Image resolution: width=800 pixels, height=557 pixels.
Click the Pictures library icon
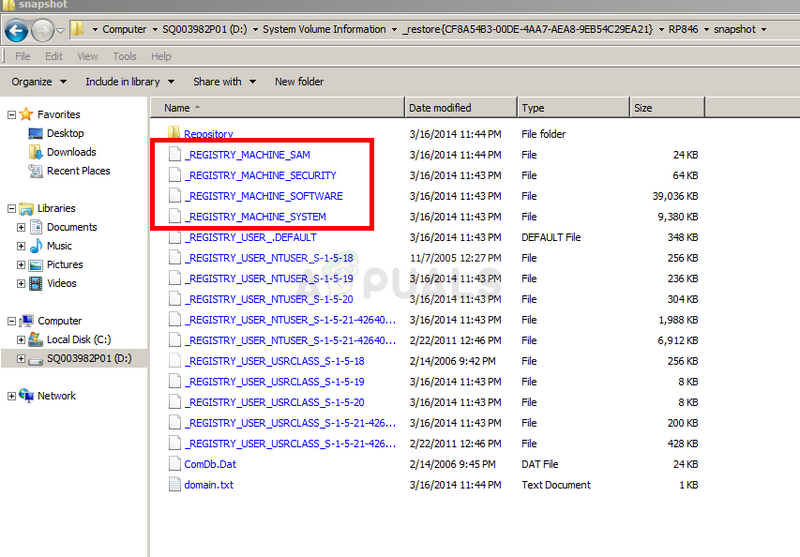(x=36, y=265)
